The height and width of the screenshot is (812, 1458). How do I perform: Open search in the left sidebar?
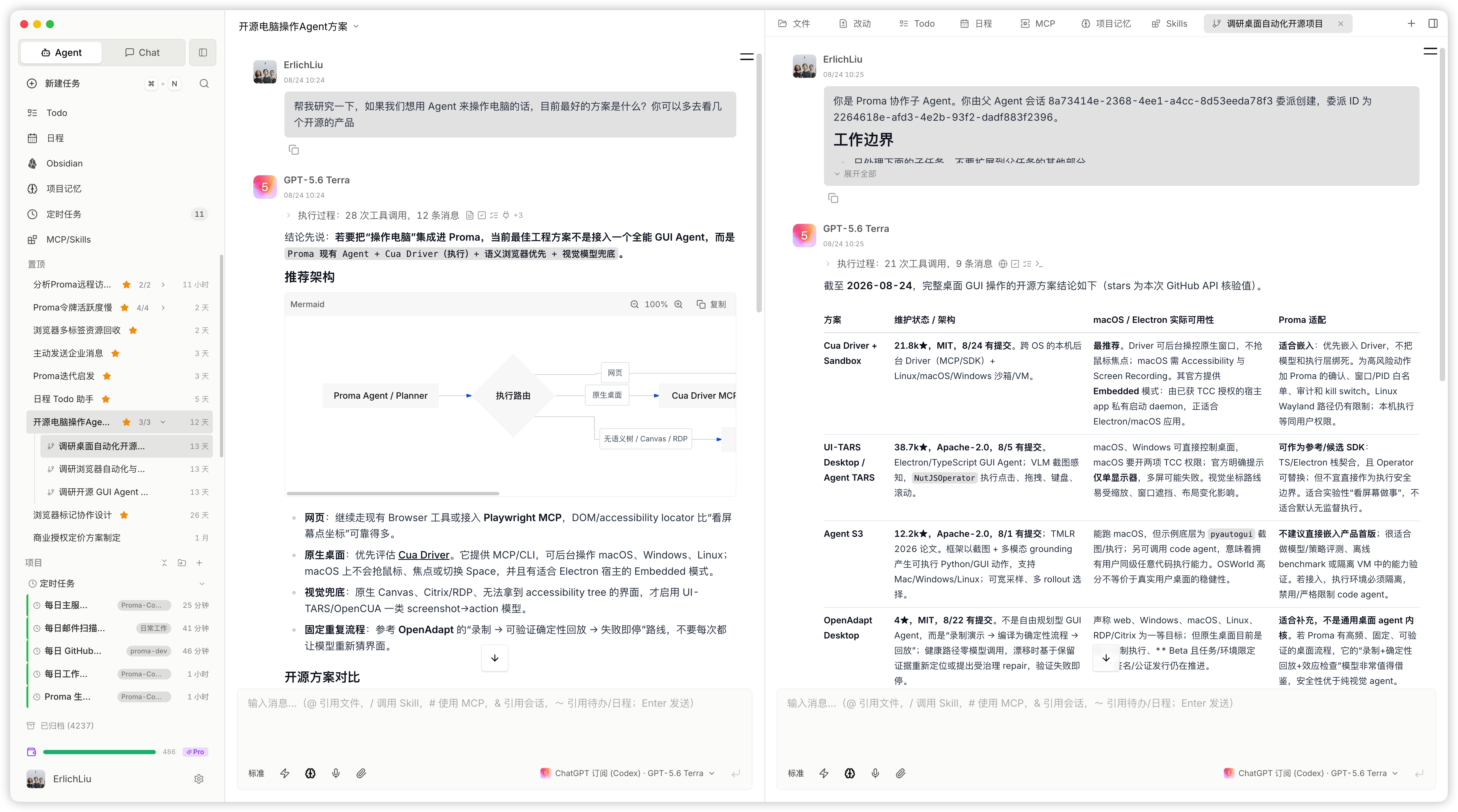[x=204, y=84]
